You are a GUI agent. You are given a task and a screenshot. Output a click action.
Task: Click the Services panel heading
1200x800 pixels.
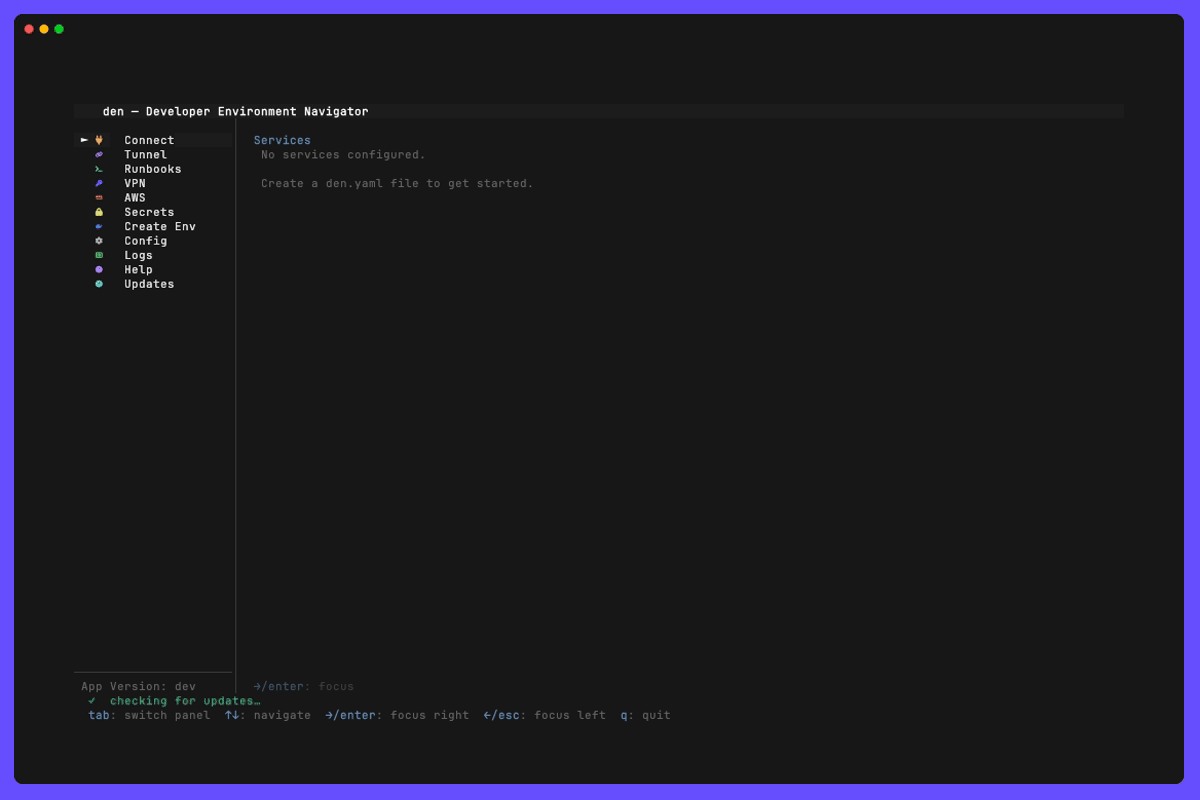(x=282, y=140)
